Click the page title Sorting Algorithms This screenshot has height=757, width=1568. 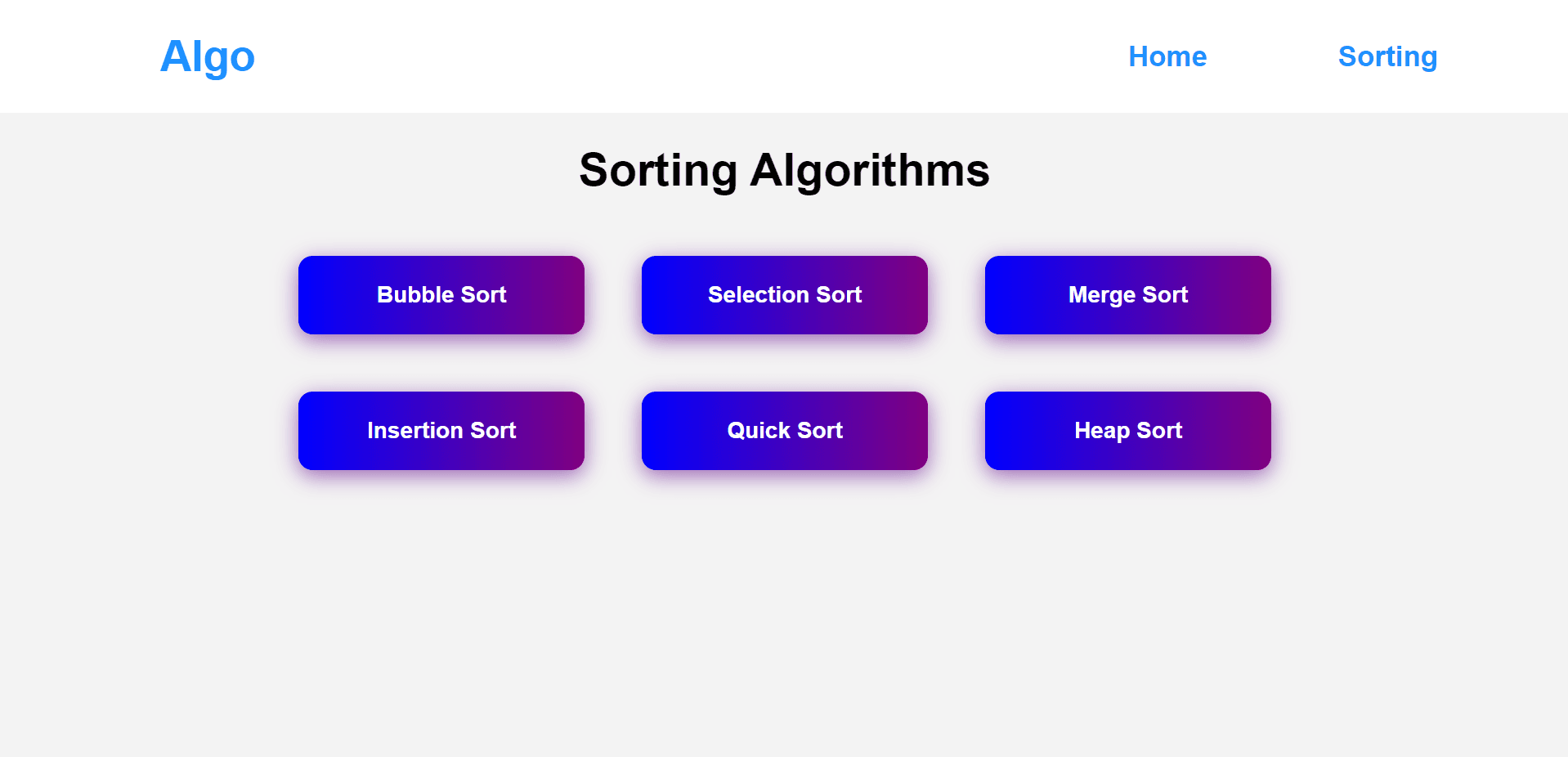click(784, 170)
